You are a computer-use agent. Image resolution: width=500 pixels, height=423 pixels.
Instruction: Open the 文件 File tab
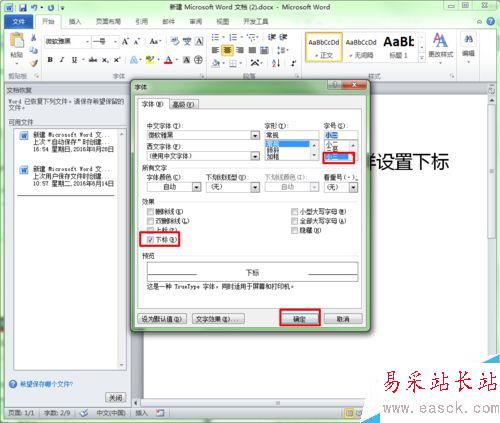pyautogui.click(x=19, y=22)
